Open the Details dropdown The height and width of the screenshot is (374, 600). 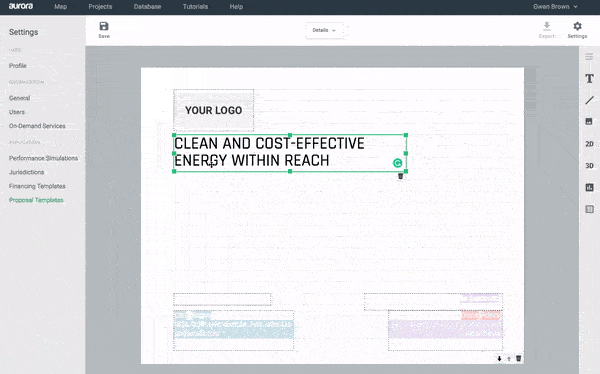coord(324,30)
